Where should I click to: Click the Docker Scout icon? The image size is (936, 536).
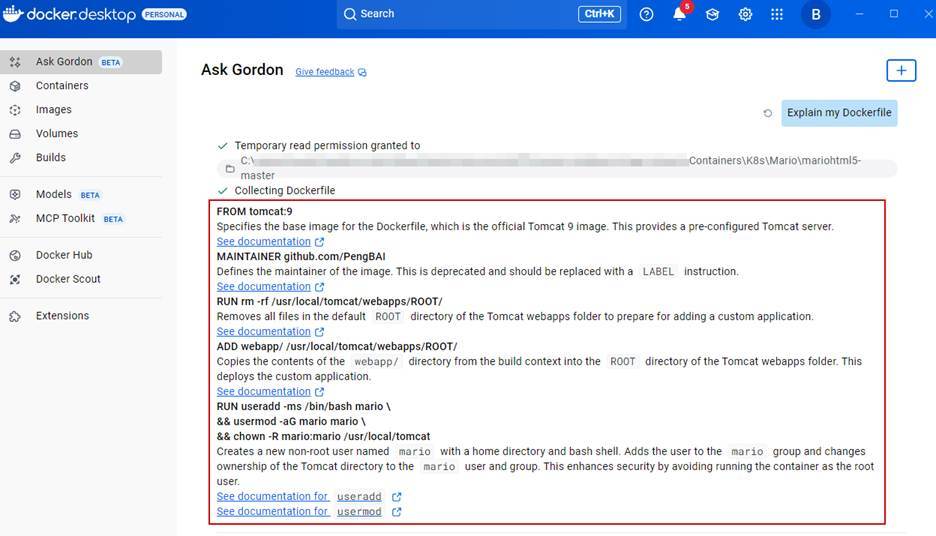(x=15, y=279)
